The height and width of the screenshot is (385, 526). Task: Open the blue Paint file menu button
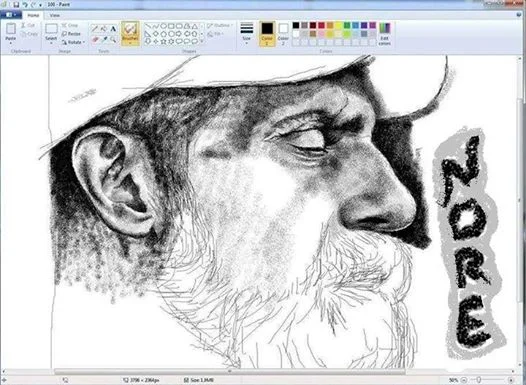pyautogui.click(x=11, y=15)
